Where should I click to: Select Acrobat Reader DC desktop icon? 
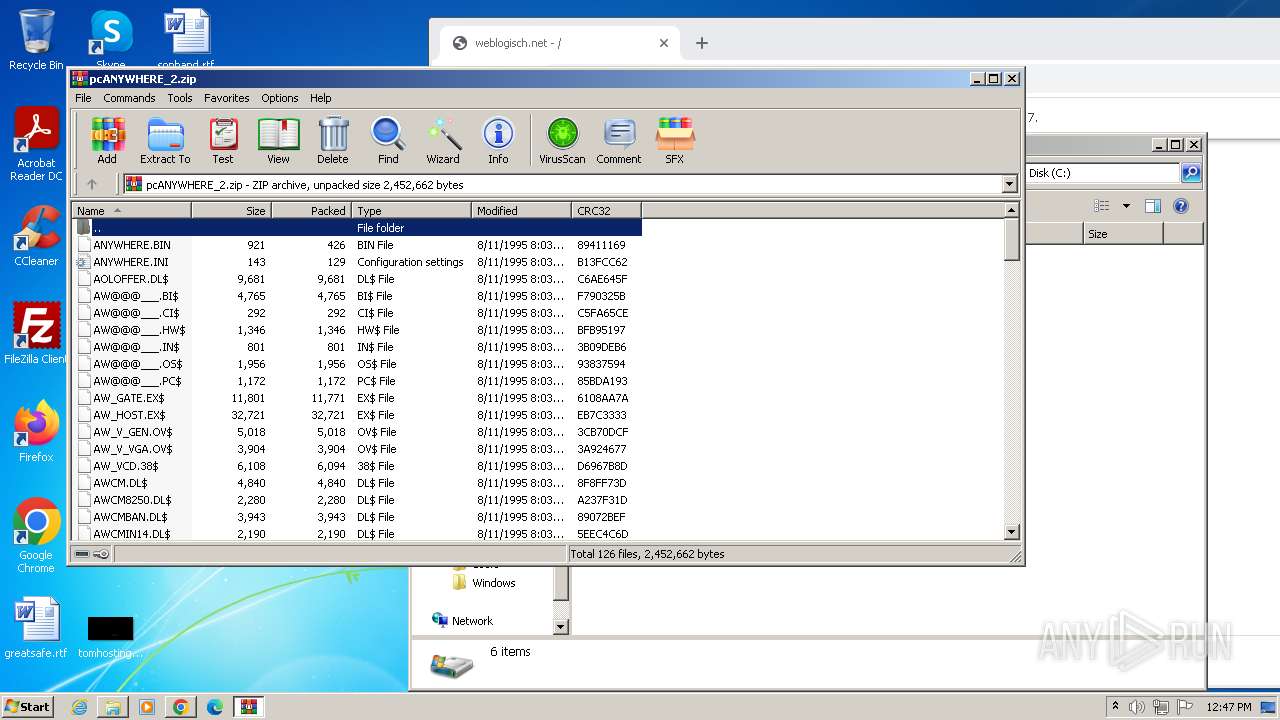click(x=36, y=145)
